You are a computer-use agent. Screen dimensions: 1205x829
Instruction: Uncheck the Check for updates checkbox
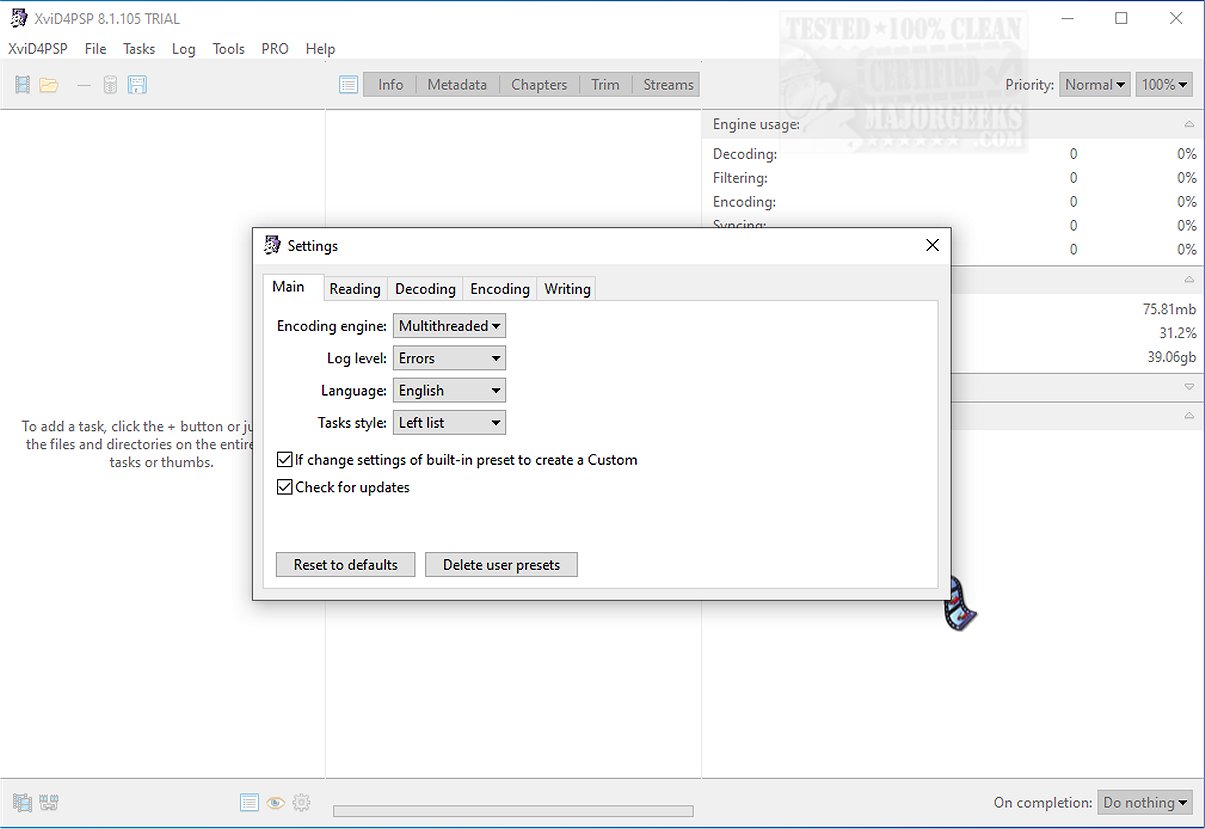[x=285, y=488]
